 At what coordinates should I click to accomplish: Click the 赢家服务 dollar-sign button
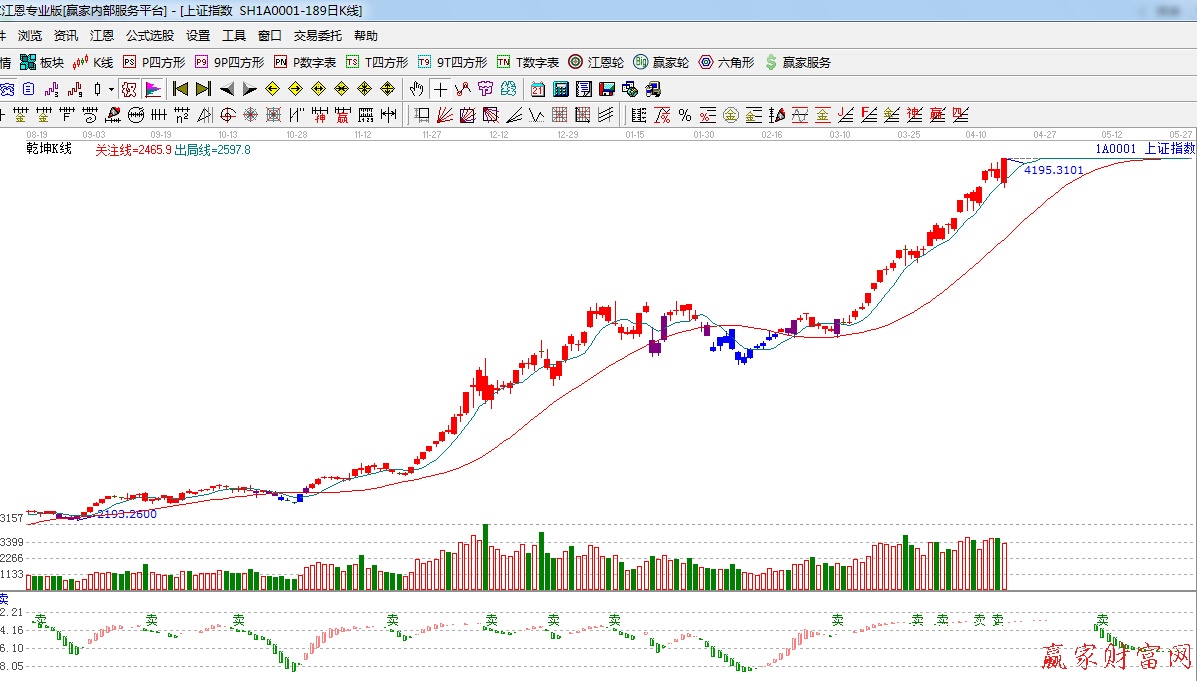tap(797, 62)
